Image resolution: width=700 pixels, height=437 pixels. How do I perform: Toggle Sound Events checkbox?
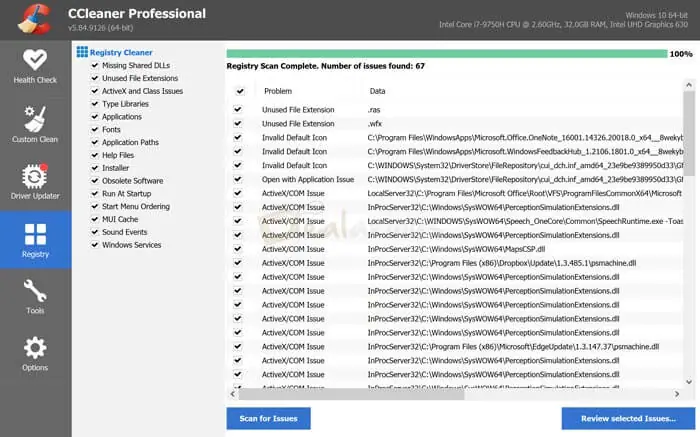tap(95, 232)
